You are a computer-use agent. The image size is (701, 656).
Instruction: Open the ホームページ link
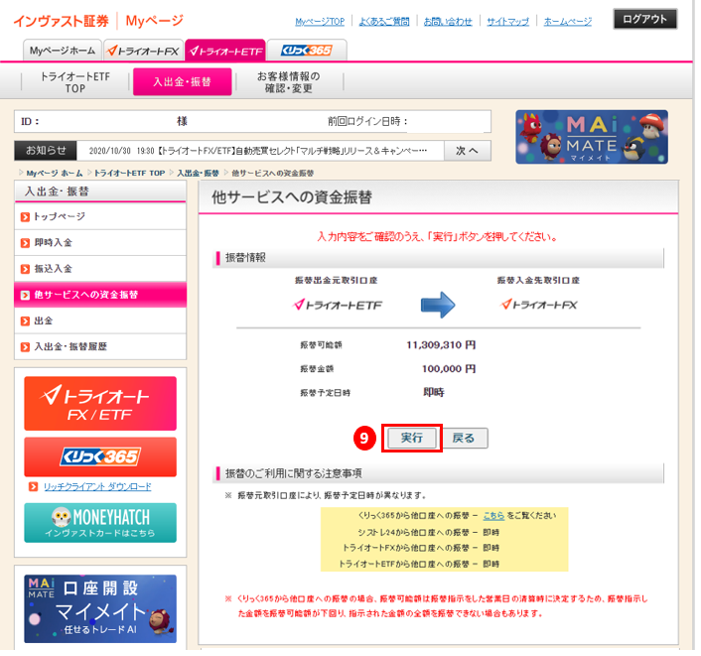[x=568, y=21]
